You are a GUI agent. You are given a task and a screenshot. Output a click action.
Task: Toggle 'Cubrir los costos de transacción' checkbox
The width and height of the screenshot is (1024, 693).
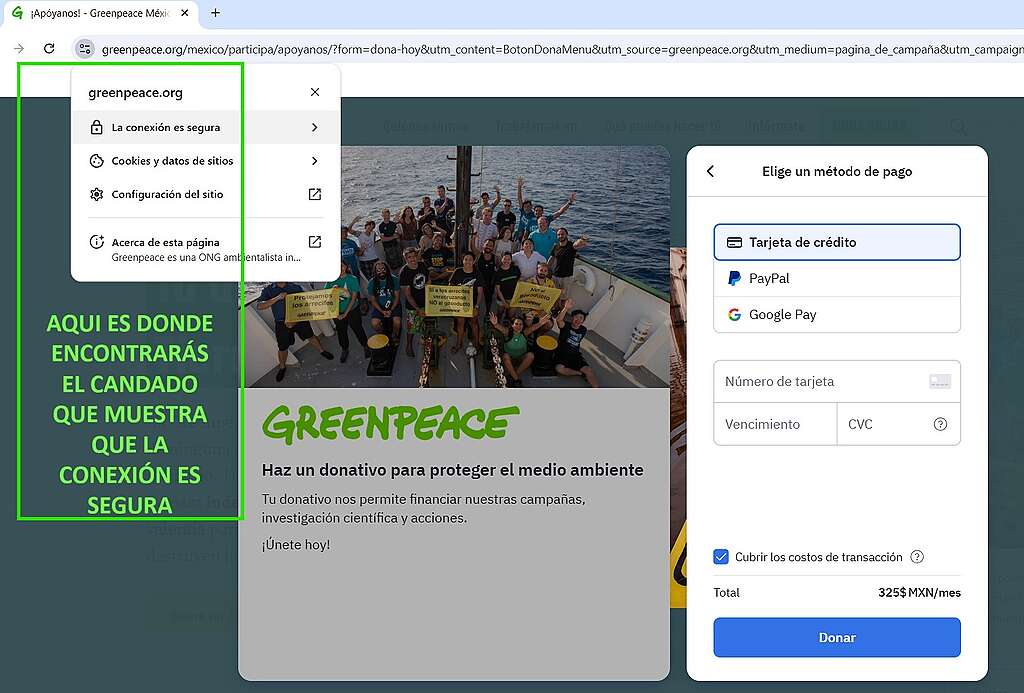721,557
